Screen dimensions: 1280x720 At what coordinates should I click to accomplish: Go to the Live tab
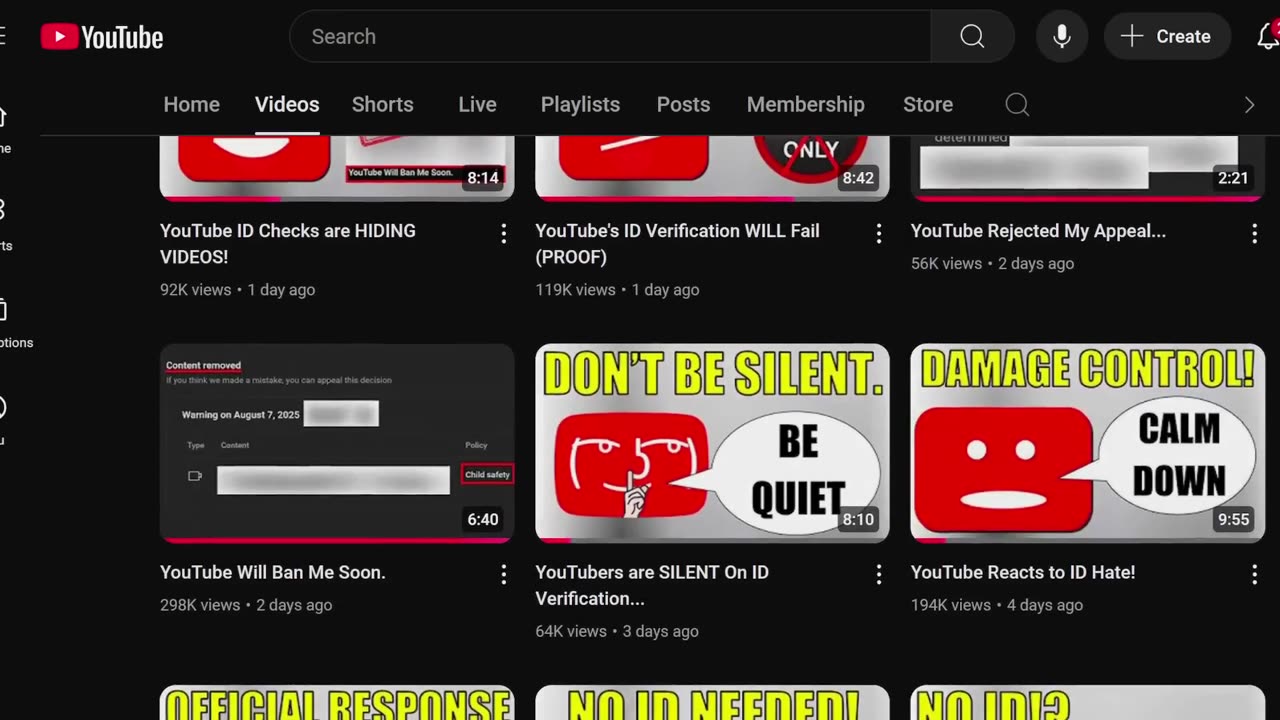[x=477, y=104]
